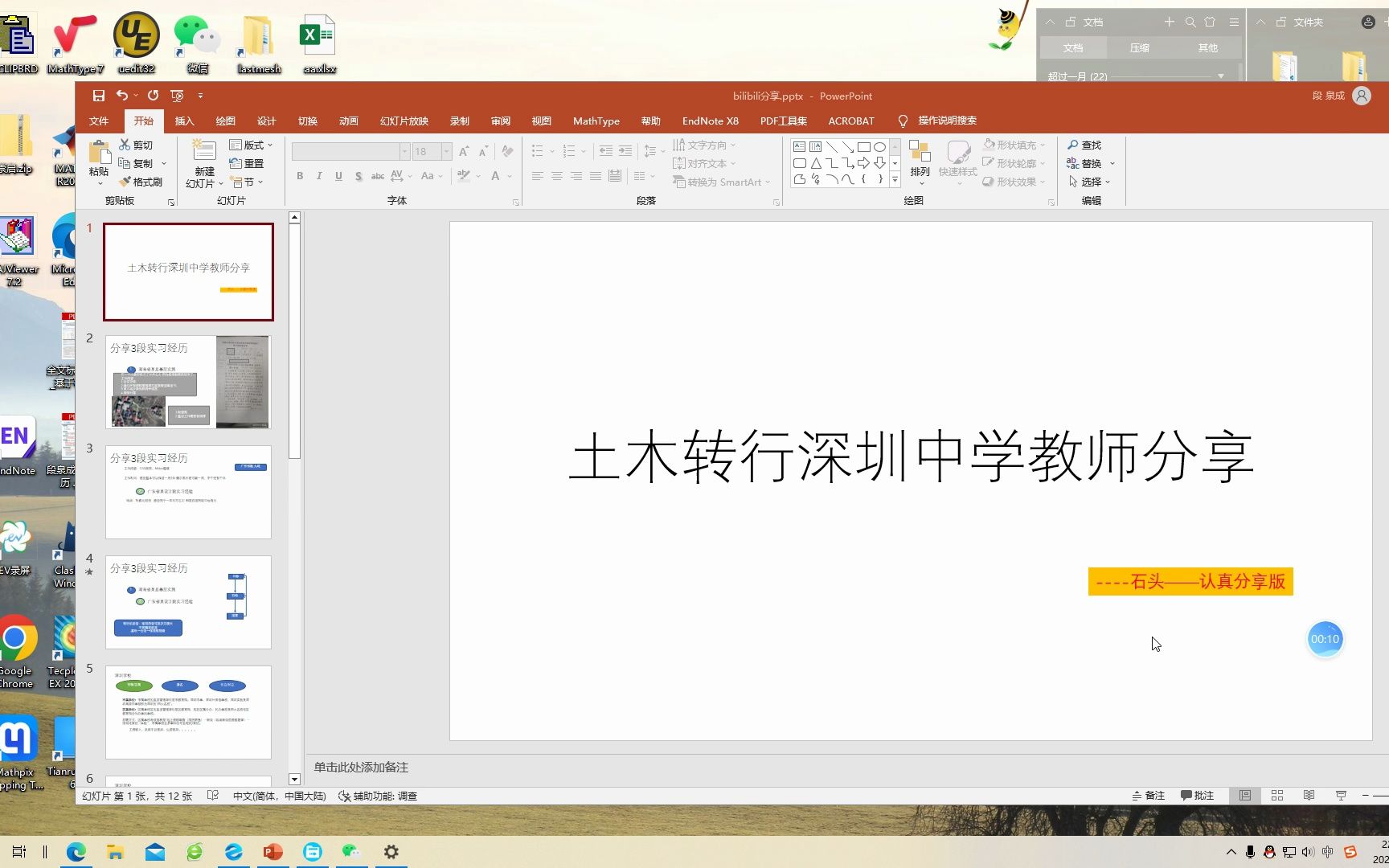Click the accessibility check status item
The height and width of the screenshot is (868, 1389).
[x=378, y=796]
